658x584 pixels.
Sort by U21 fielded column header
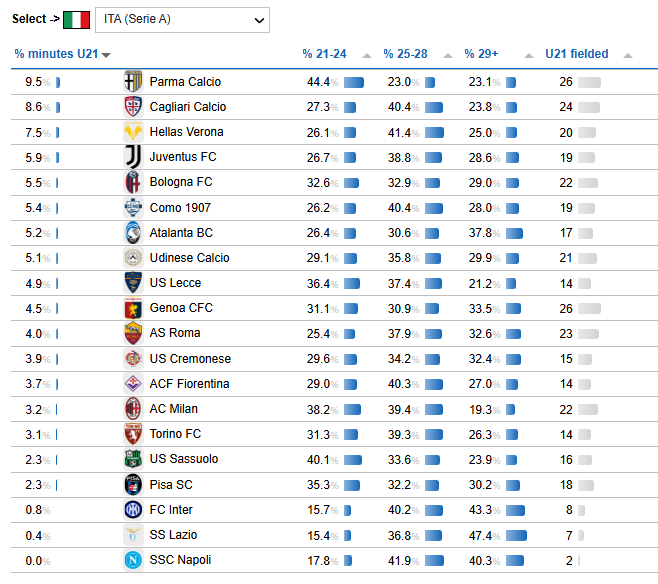click(577, 54)
